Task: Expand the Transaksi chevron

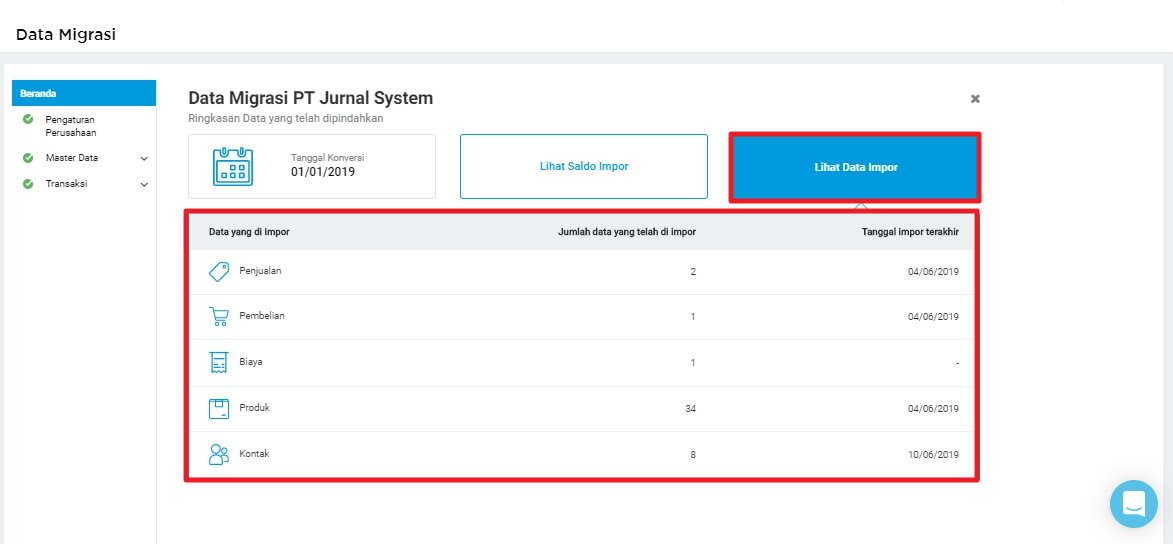Action: click(144, 184)
